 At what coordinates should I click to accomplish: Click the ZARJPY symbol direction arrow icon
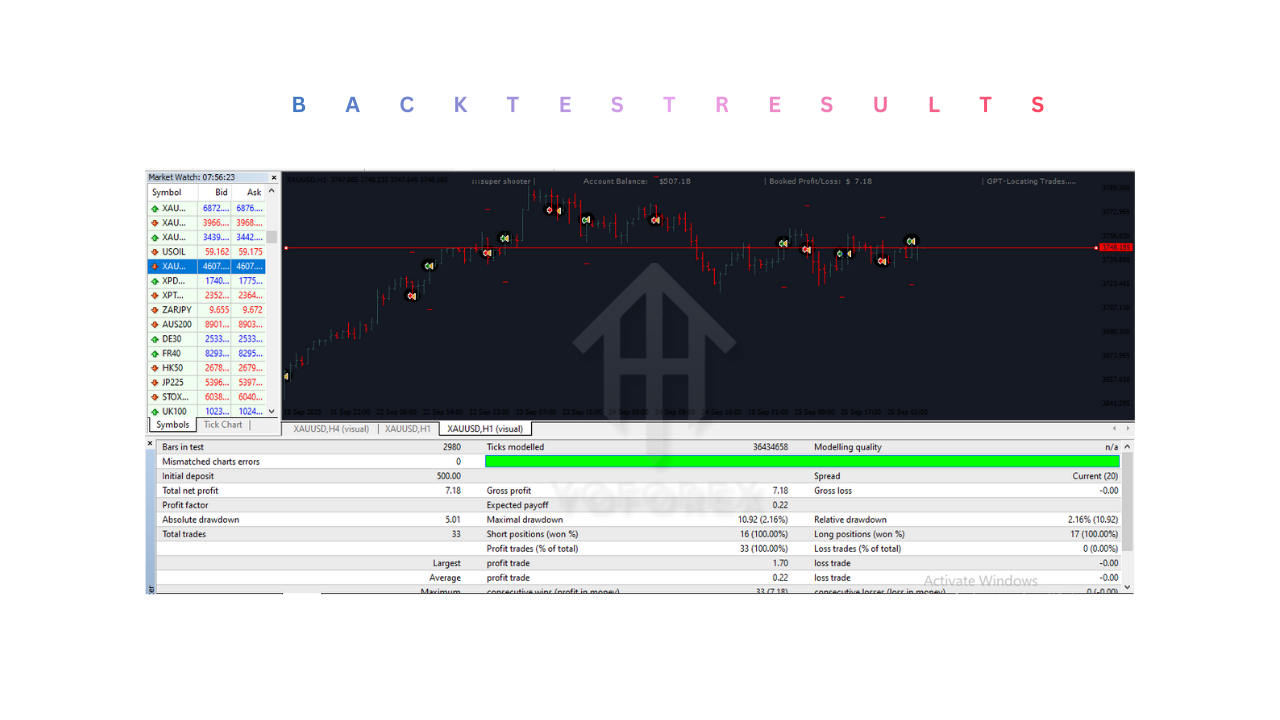[x=155, y=310]
